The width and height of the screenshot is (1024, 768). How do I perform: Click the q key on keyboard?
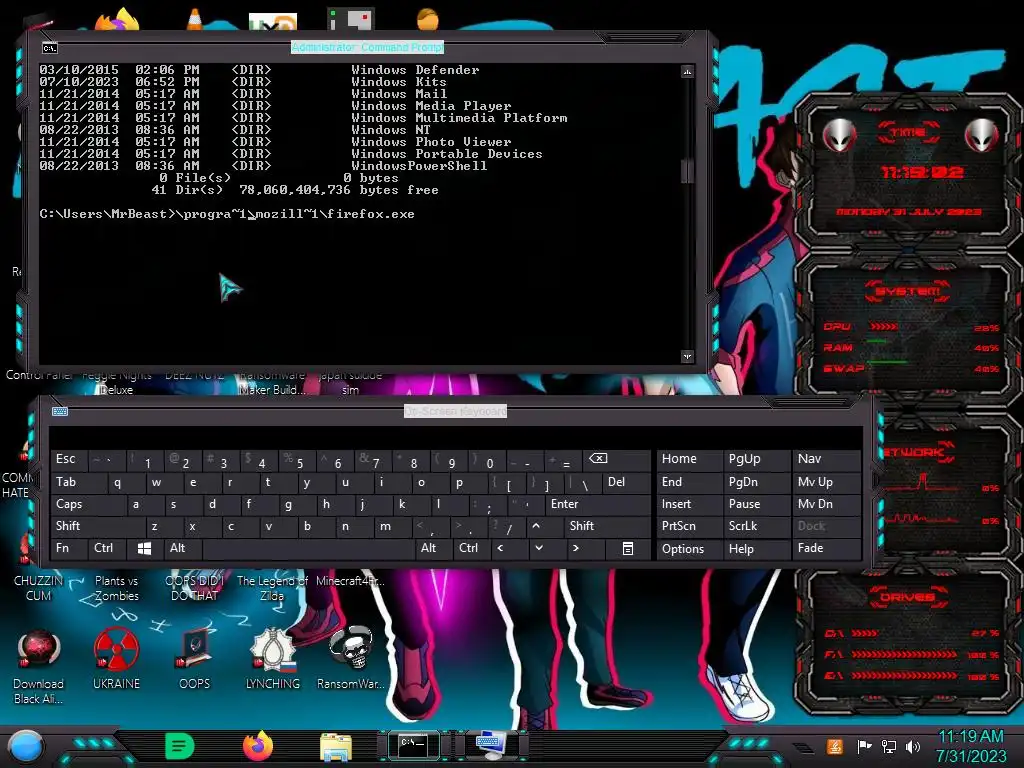click(x=125, y=483)
